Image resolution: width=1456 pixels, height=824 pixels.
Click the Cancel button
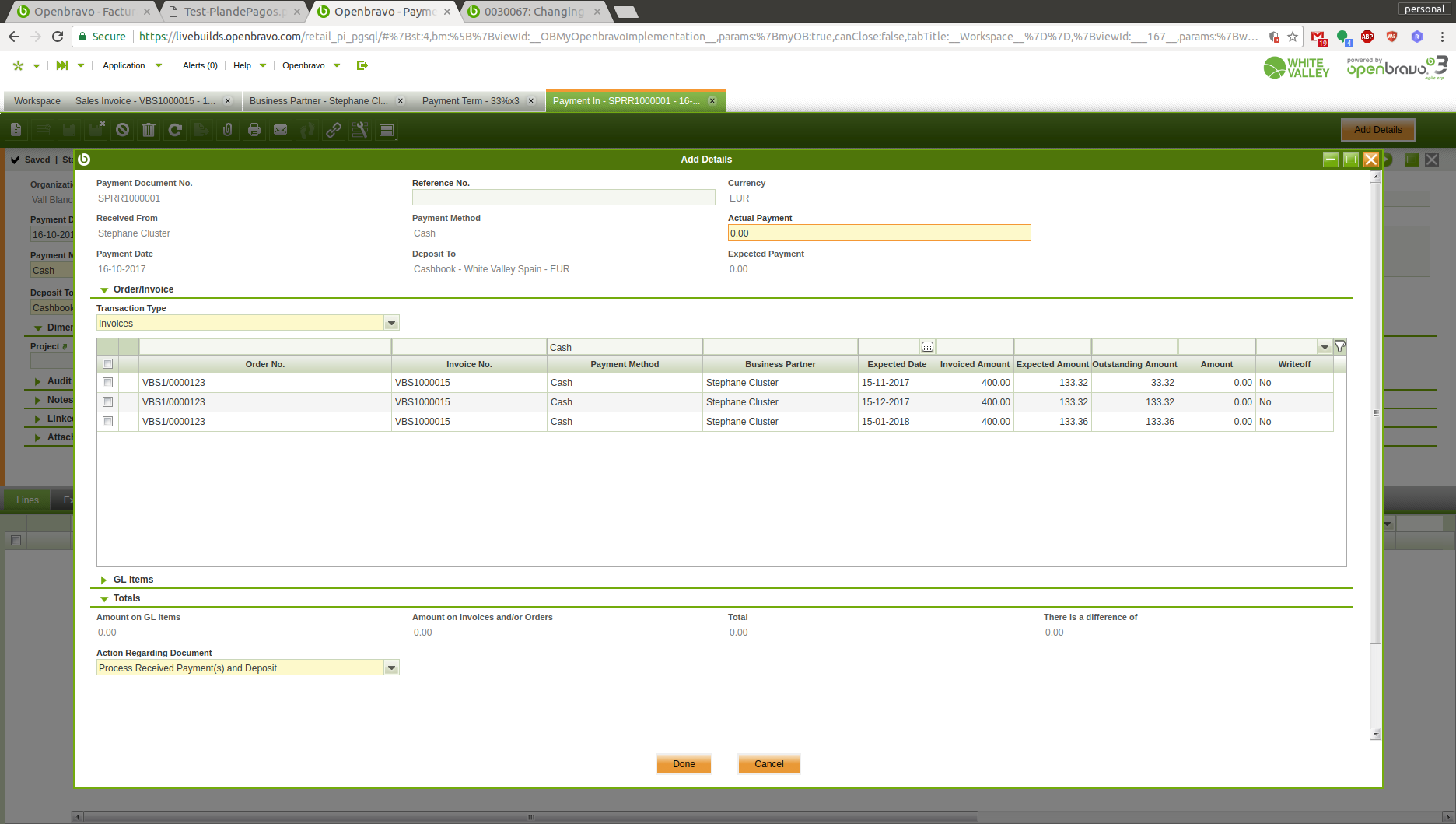pyautogui.click(x=768, y=764)
